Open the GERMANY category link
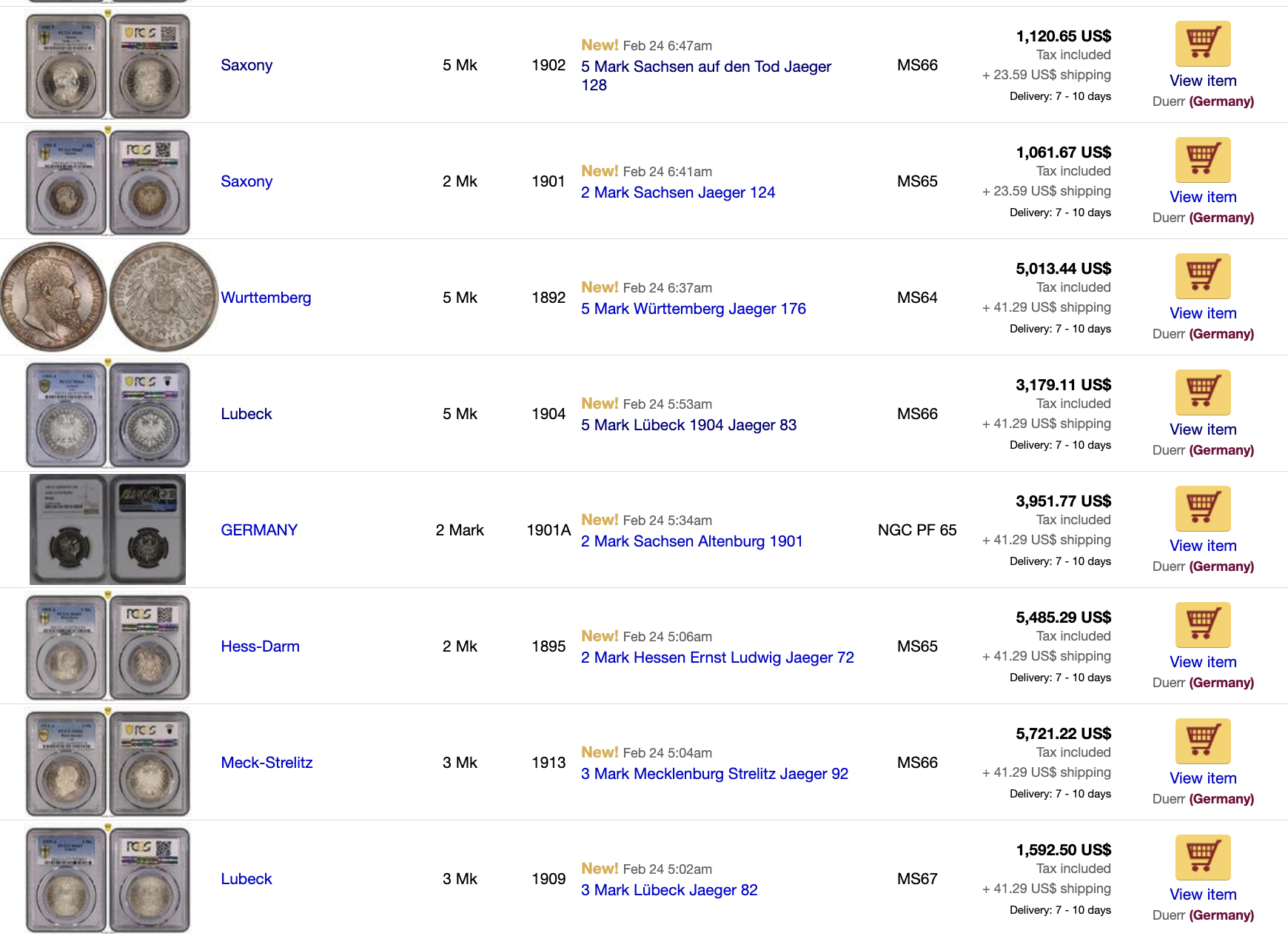Image resolution: width=1288 pixels, height=936 pixels. [x=259, y=530]
